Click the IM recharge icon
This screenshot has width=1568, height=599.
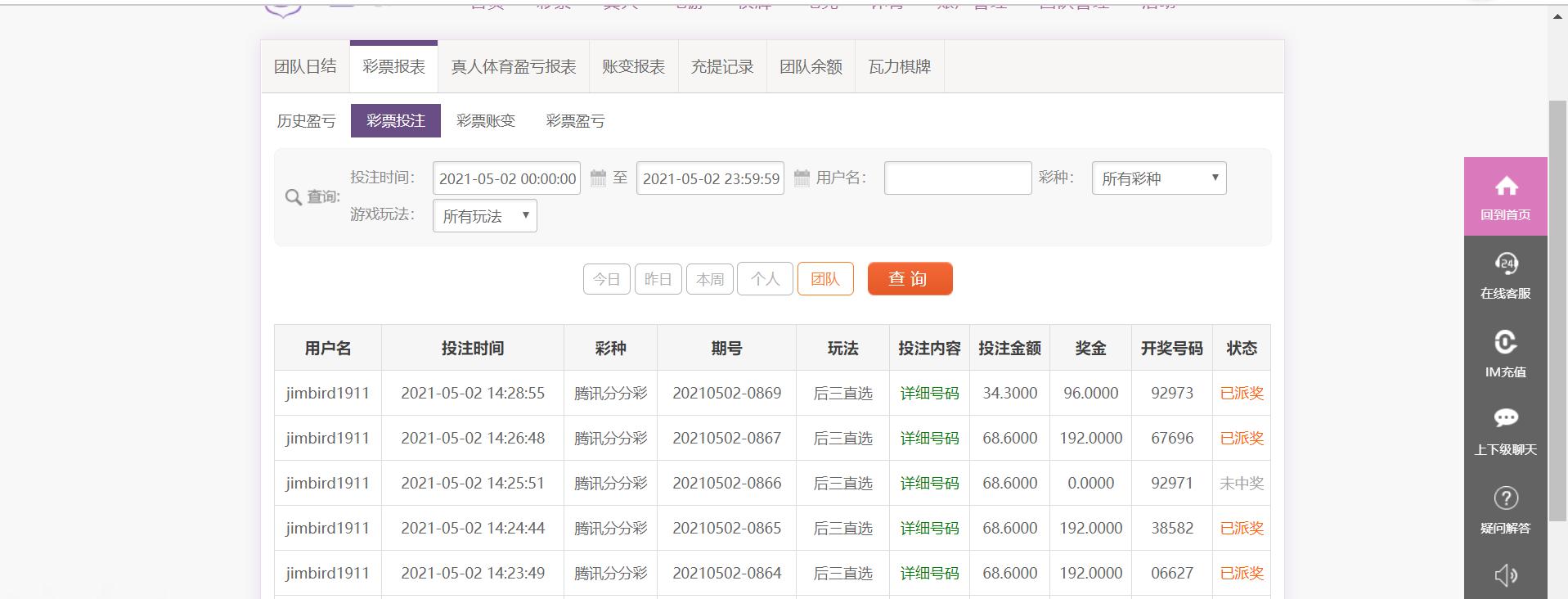pos(1505,342)
